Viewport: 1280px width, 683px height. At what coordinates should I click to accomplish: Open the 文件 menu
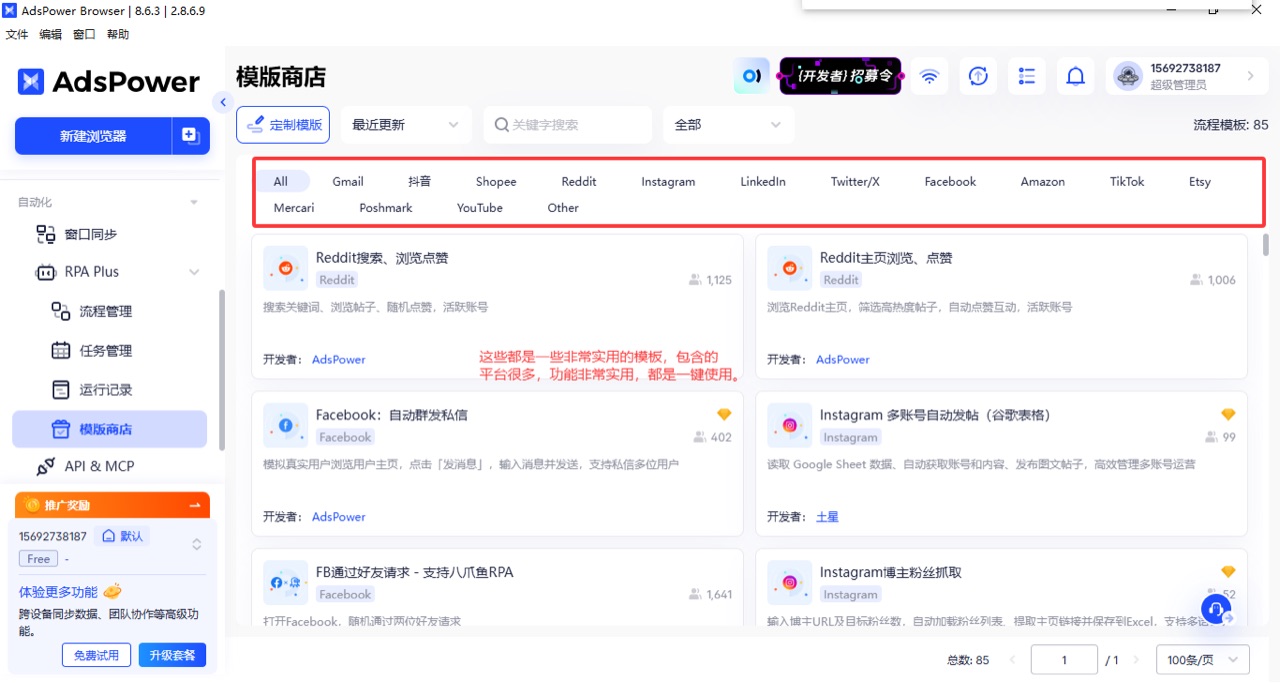(x=17, y=34)
